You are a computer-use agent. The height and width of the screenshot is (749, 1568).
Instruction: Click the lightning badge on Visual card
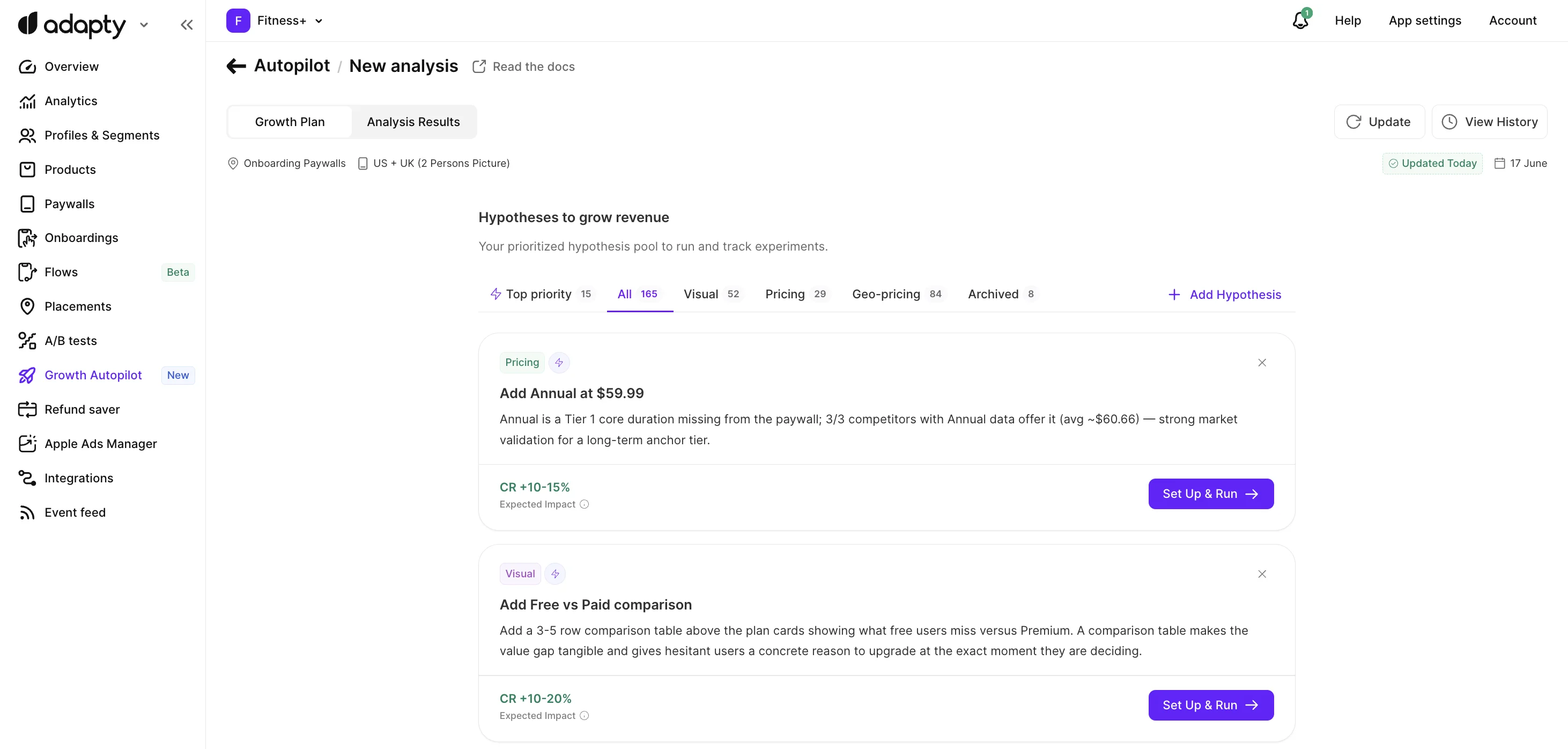[555, 574]
